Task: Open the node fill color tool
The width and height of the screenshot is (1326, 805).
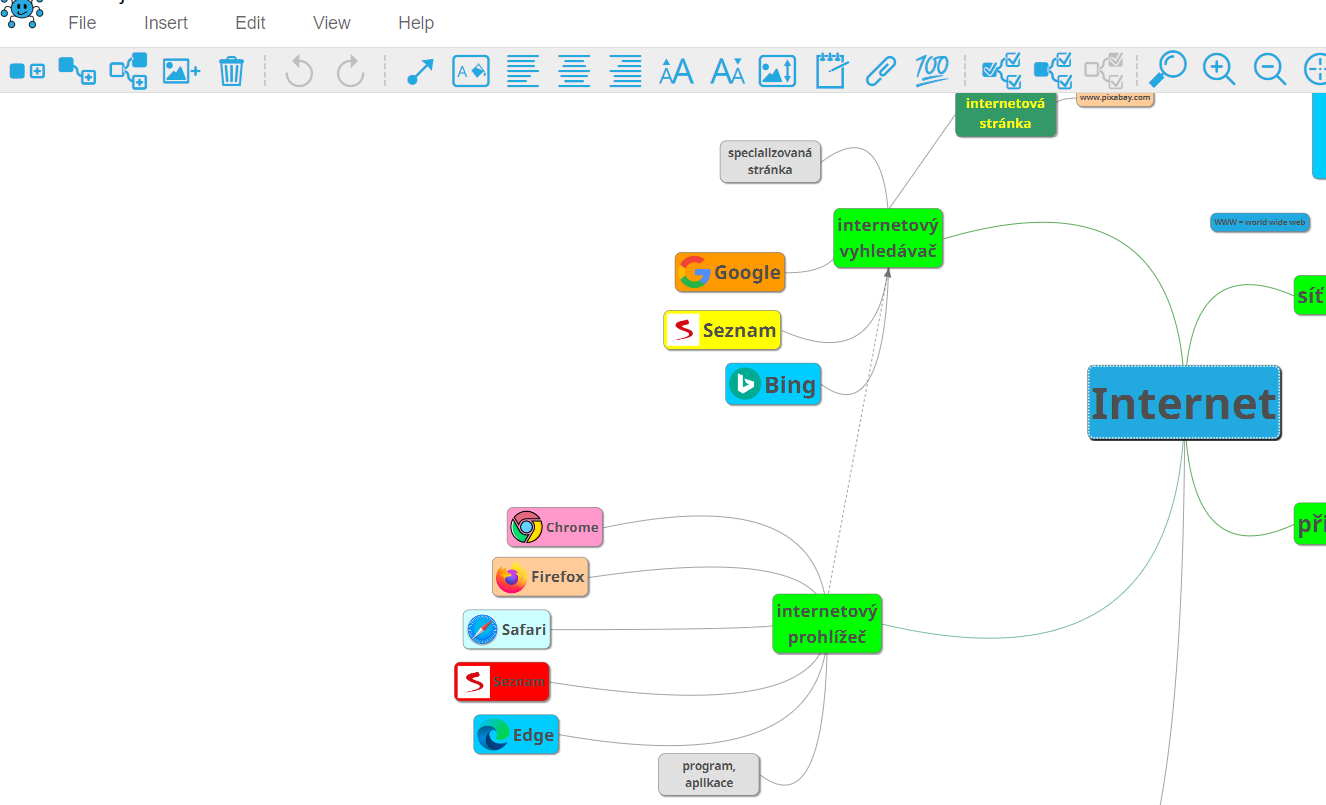Action: click(x=471, y=71)
